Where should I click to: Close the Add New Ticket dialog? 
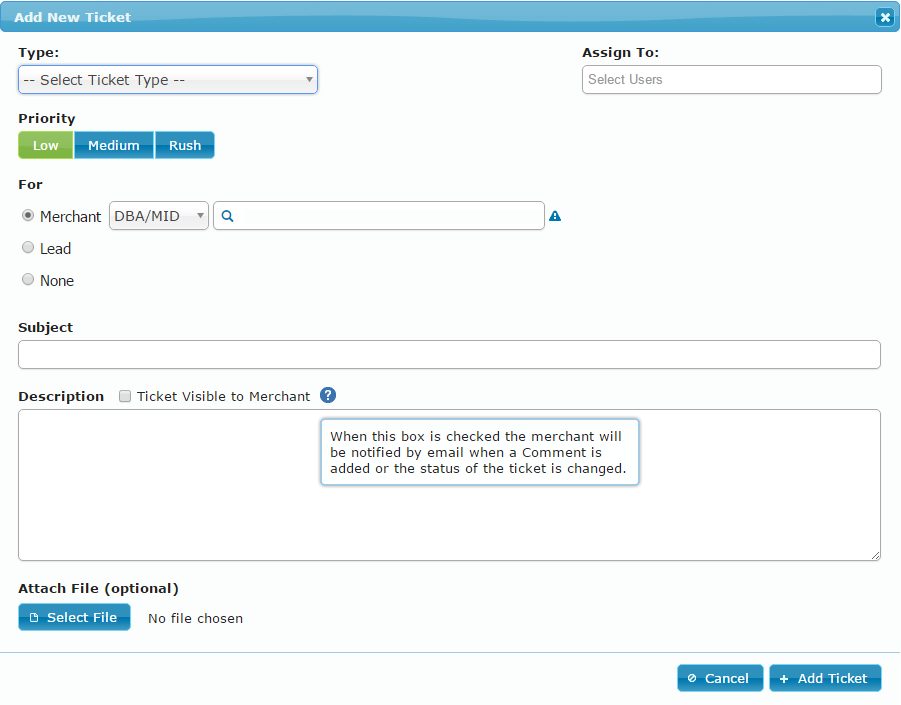[884, 17]
